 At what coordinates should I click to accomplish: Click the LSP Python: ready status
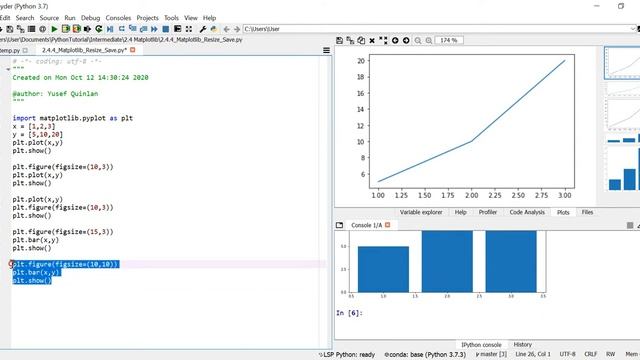coord(347,355)
